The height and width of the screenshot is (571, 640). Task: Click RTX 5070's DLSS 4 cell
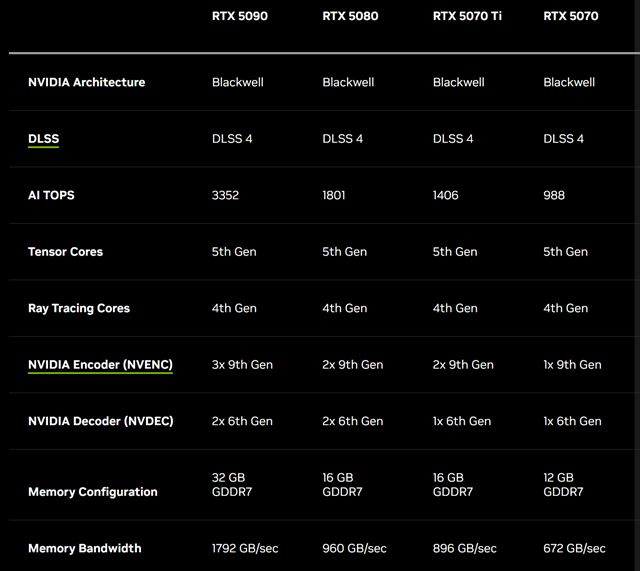(563, 139)
